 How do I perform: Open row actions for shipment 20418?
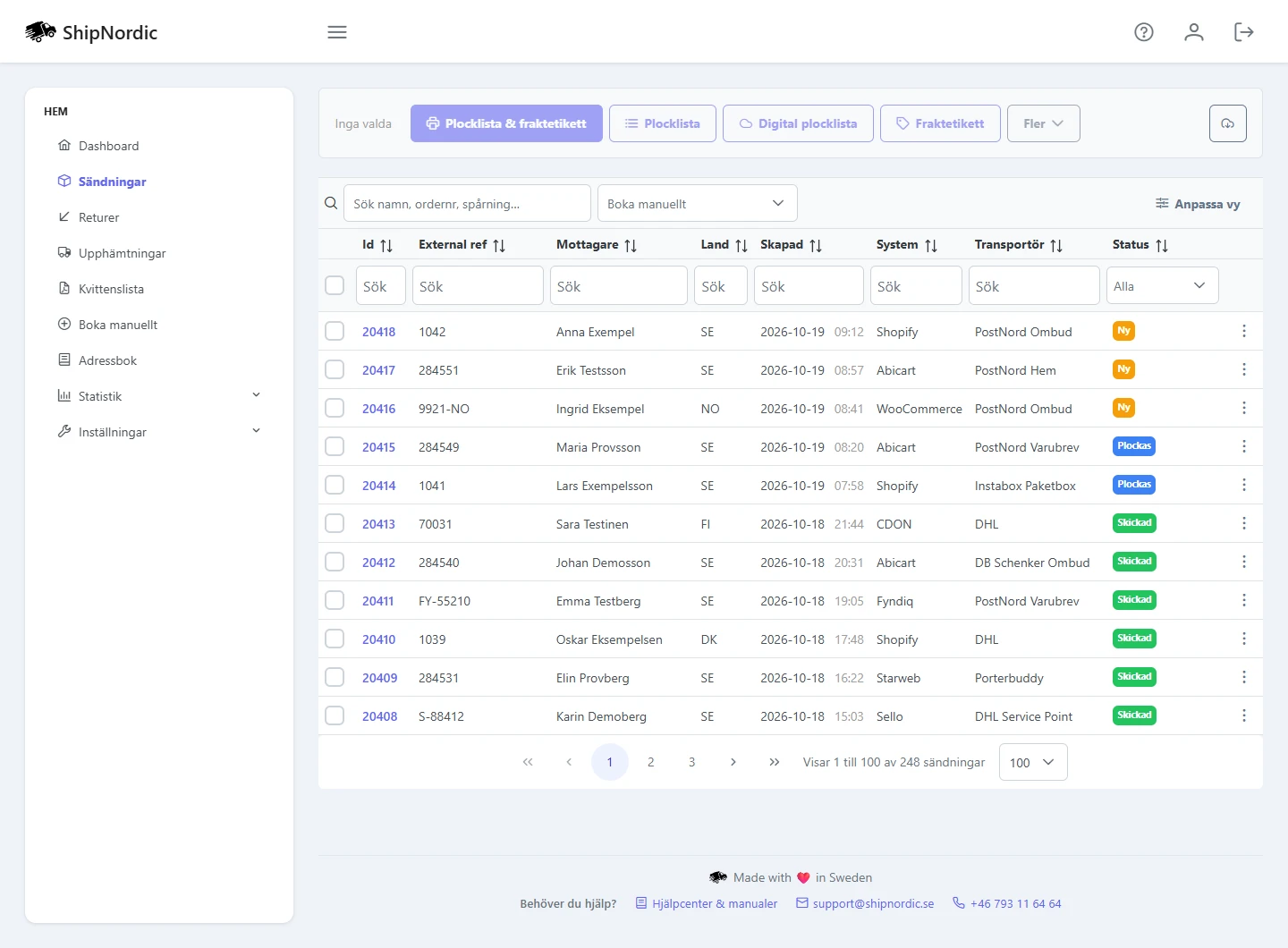[x=1244, y=331]
